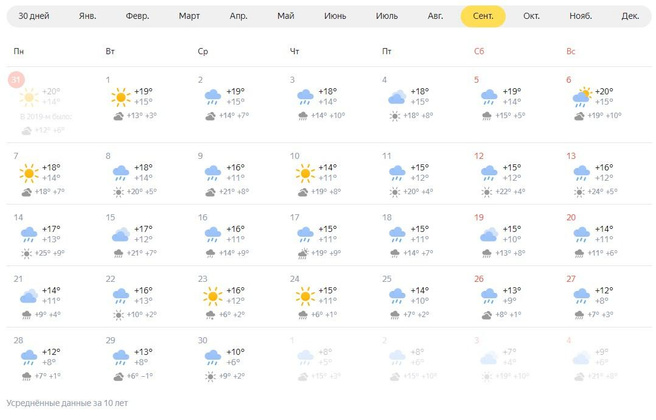This screenshot has height=420, width=656.
Task: Select the Янв. month tab
Action: point(88,17)
